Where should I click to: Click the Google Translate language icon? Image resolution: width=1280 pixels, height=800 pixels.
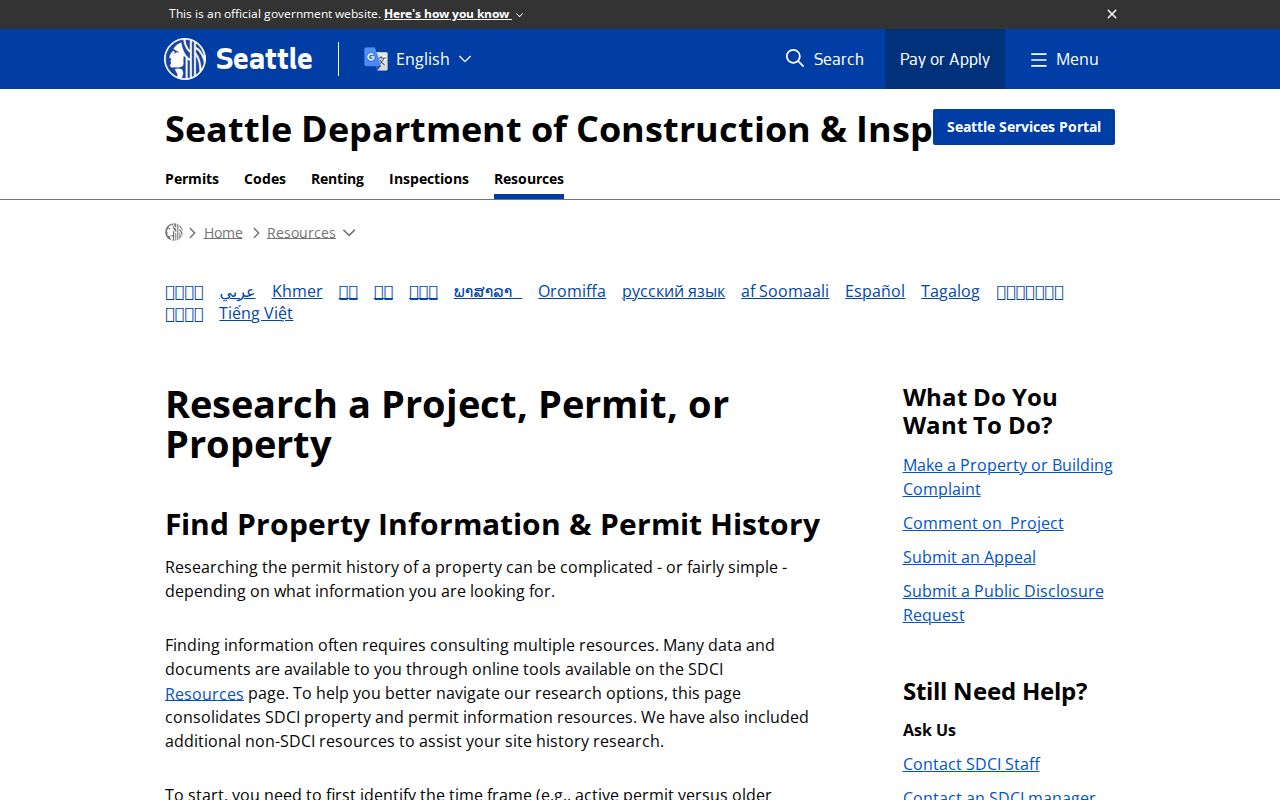click(376, 59)
